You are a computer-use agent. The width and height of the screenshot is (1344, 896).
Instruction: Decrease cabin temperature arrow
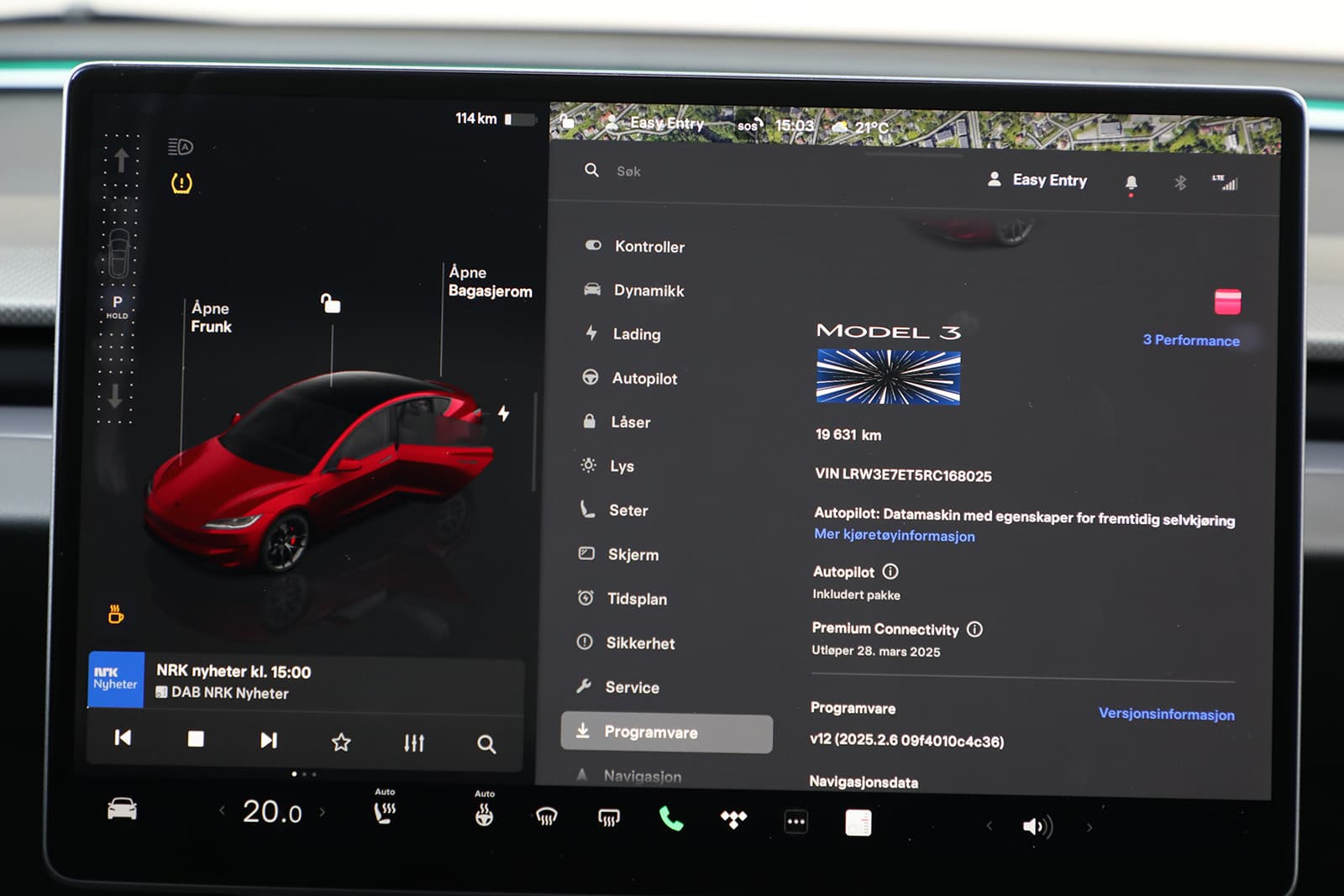[222, 810]
